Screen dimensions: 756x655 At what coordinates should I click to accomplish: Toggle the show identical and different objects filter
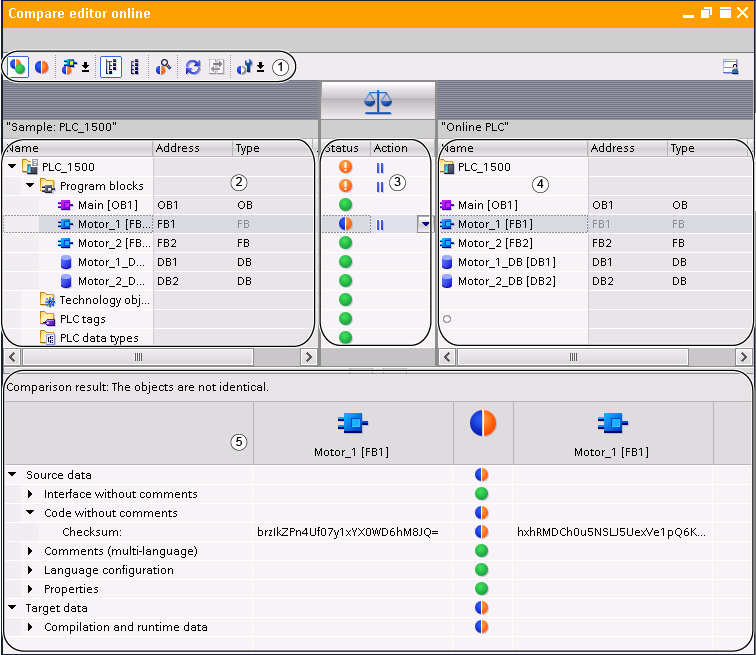pos(18,67)
